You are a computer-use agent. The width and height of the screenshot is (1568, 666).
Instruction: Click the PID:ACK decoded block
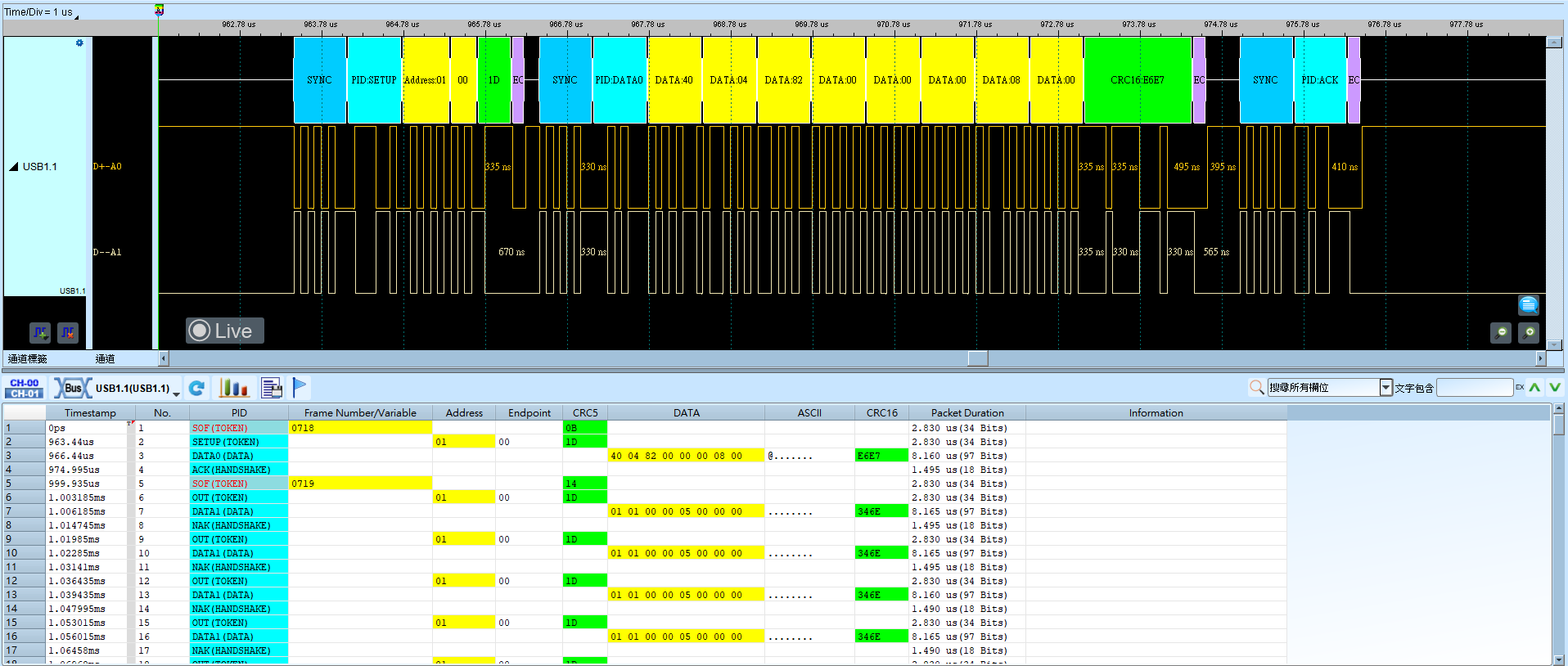(x=1320, y=80)
